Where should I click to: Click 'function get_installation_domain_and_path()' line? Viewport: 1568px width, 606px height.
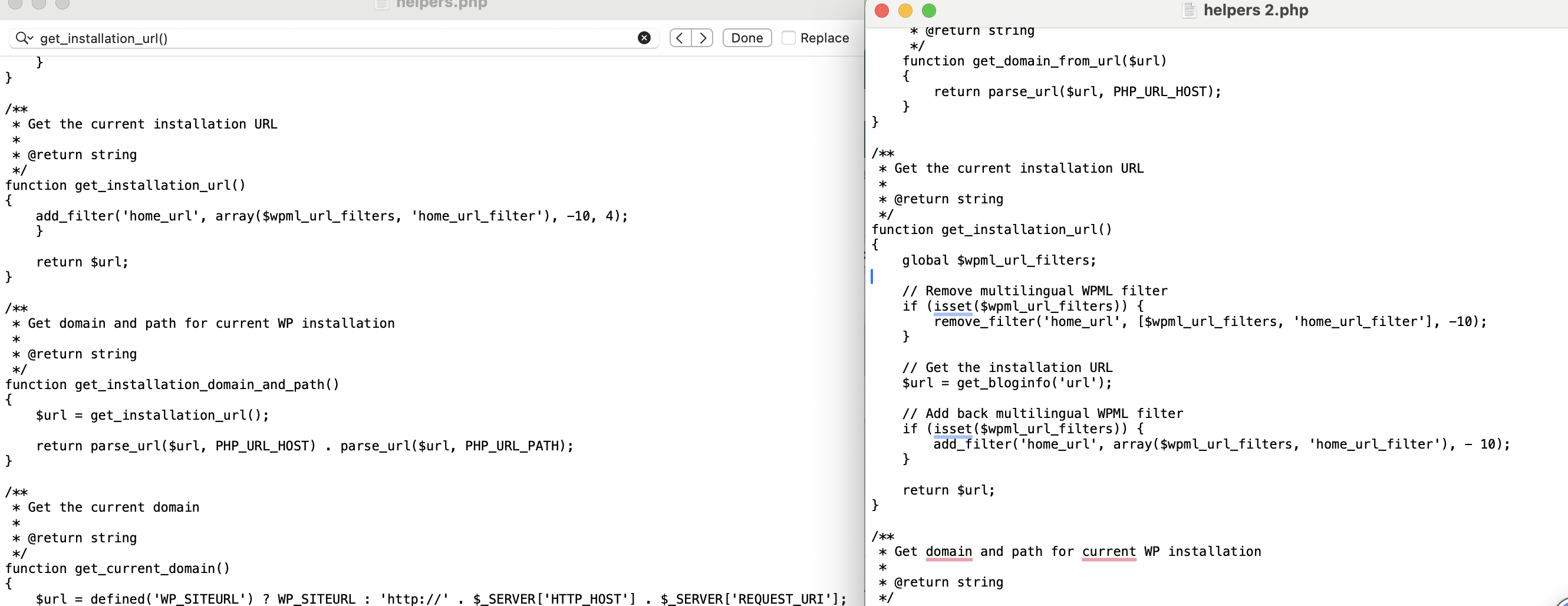[x=172, y=385]
